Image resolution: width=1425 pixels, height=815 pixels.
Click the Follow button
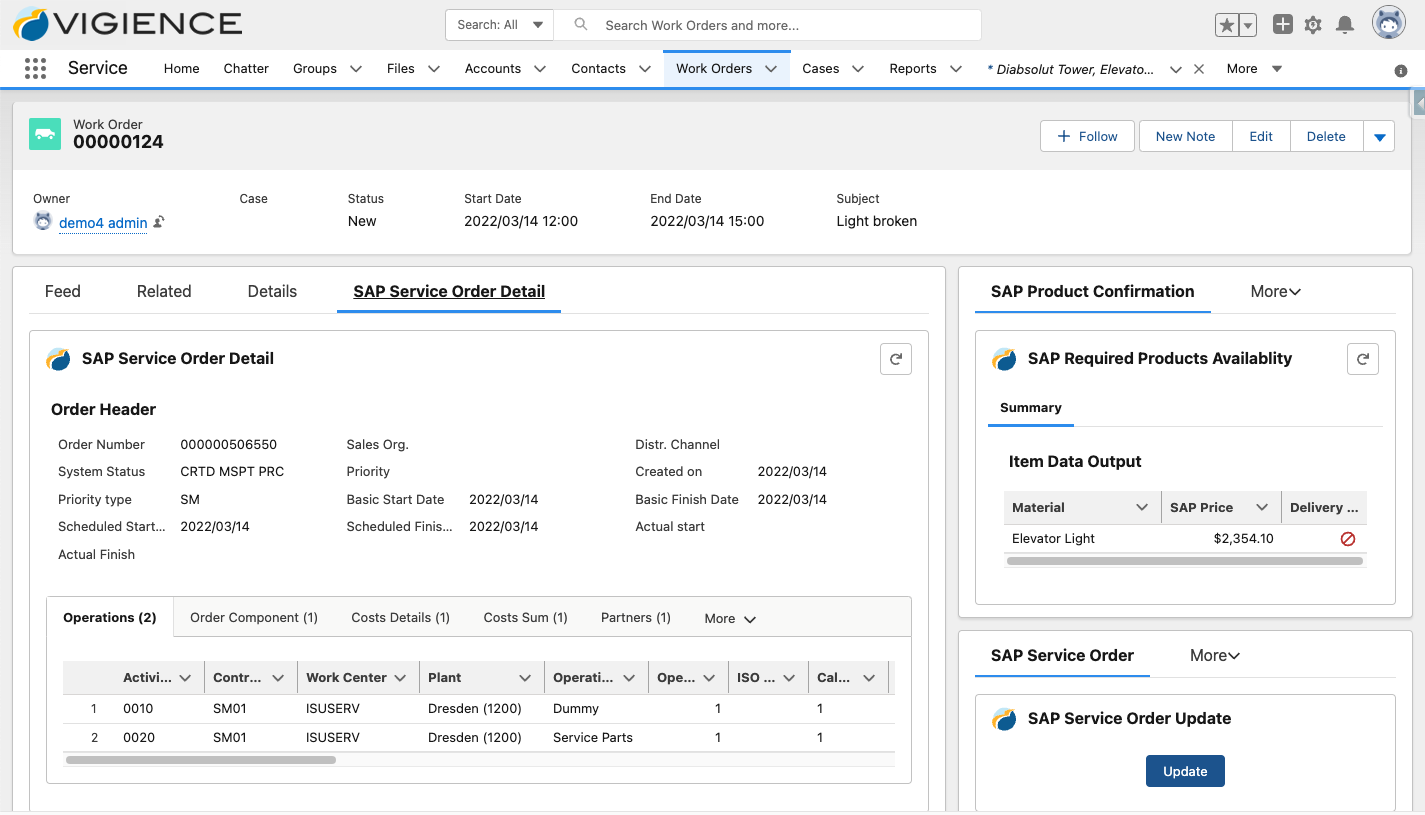pyautogui.click(x=1087, y=137)
